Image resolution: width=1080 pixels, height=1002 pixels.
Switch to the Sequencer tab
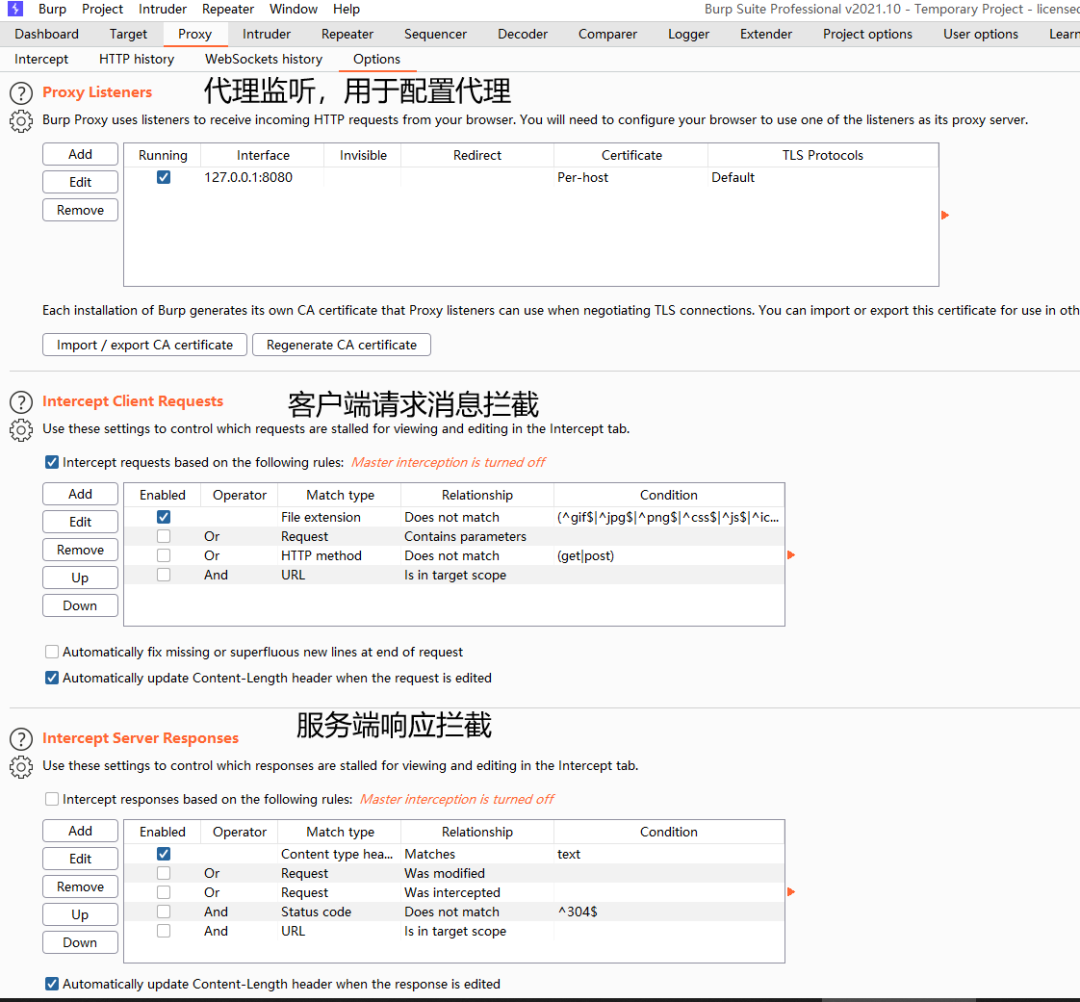tap(435, 34)
